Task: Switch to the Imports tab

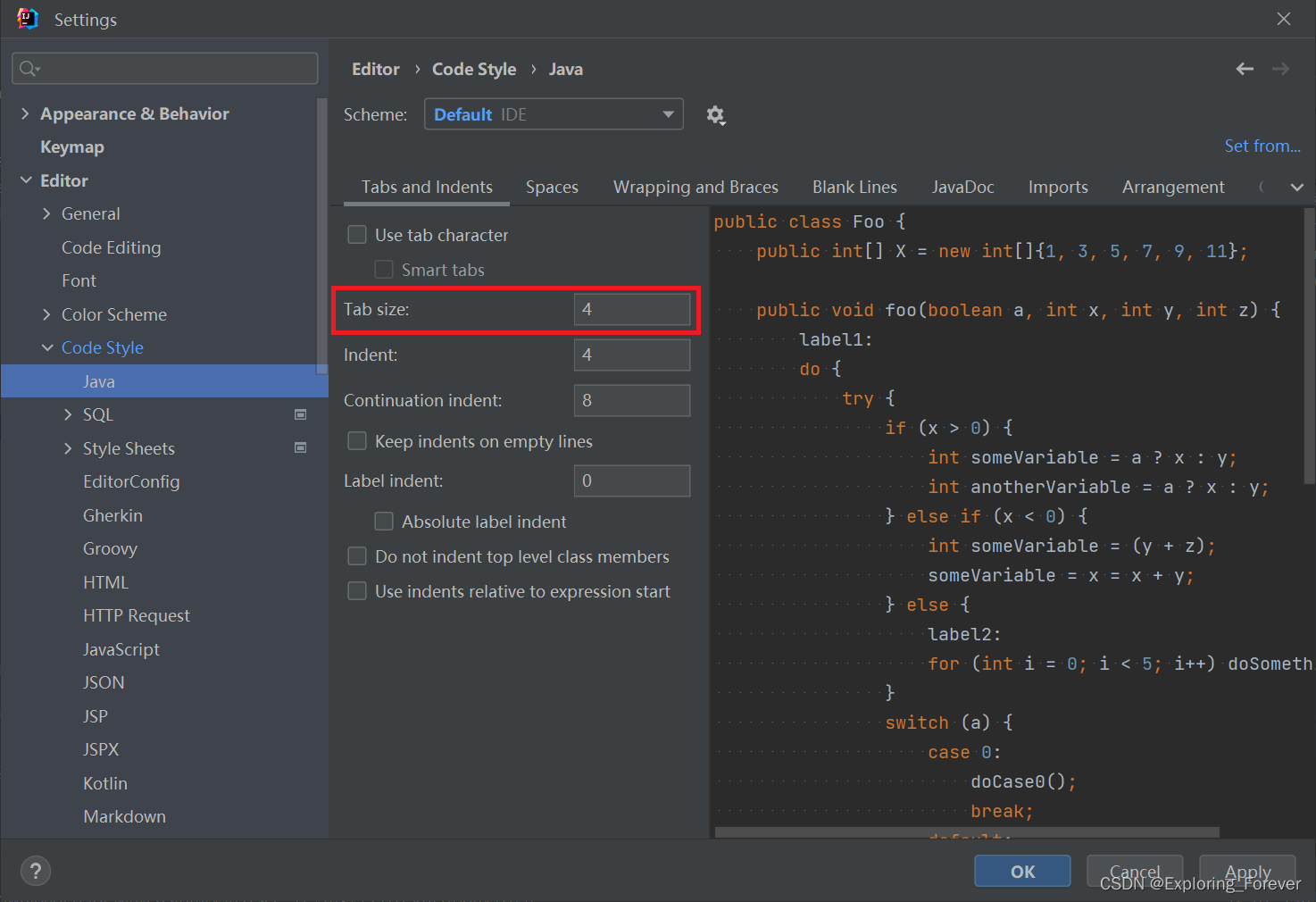Action: coord(1058,187)
